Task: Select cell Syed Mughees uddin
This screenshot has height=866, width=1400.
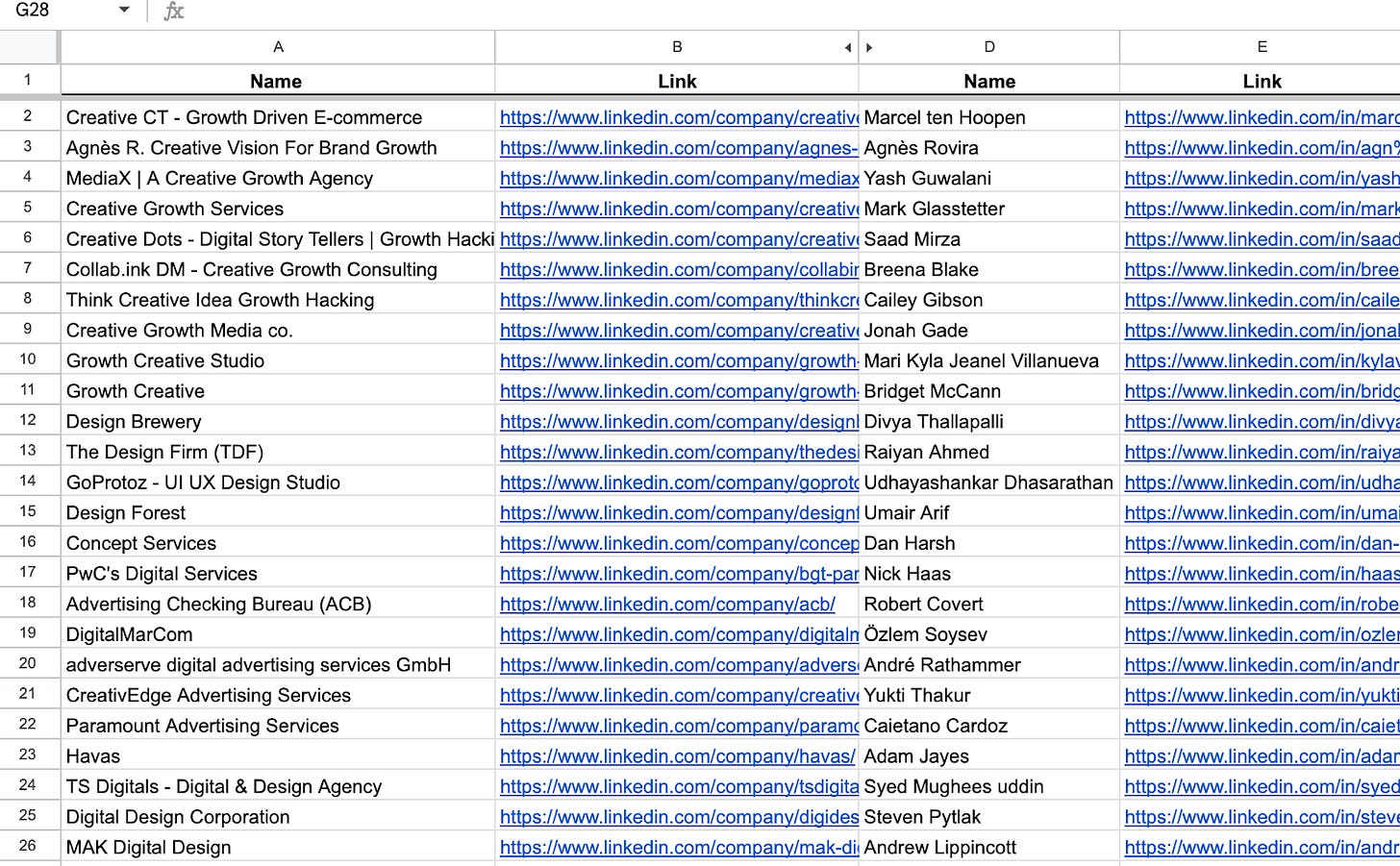Action: 989,786
